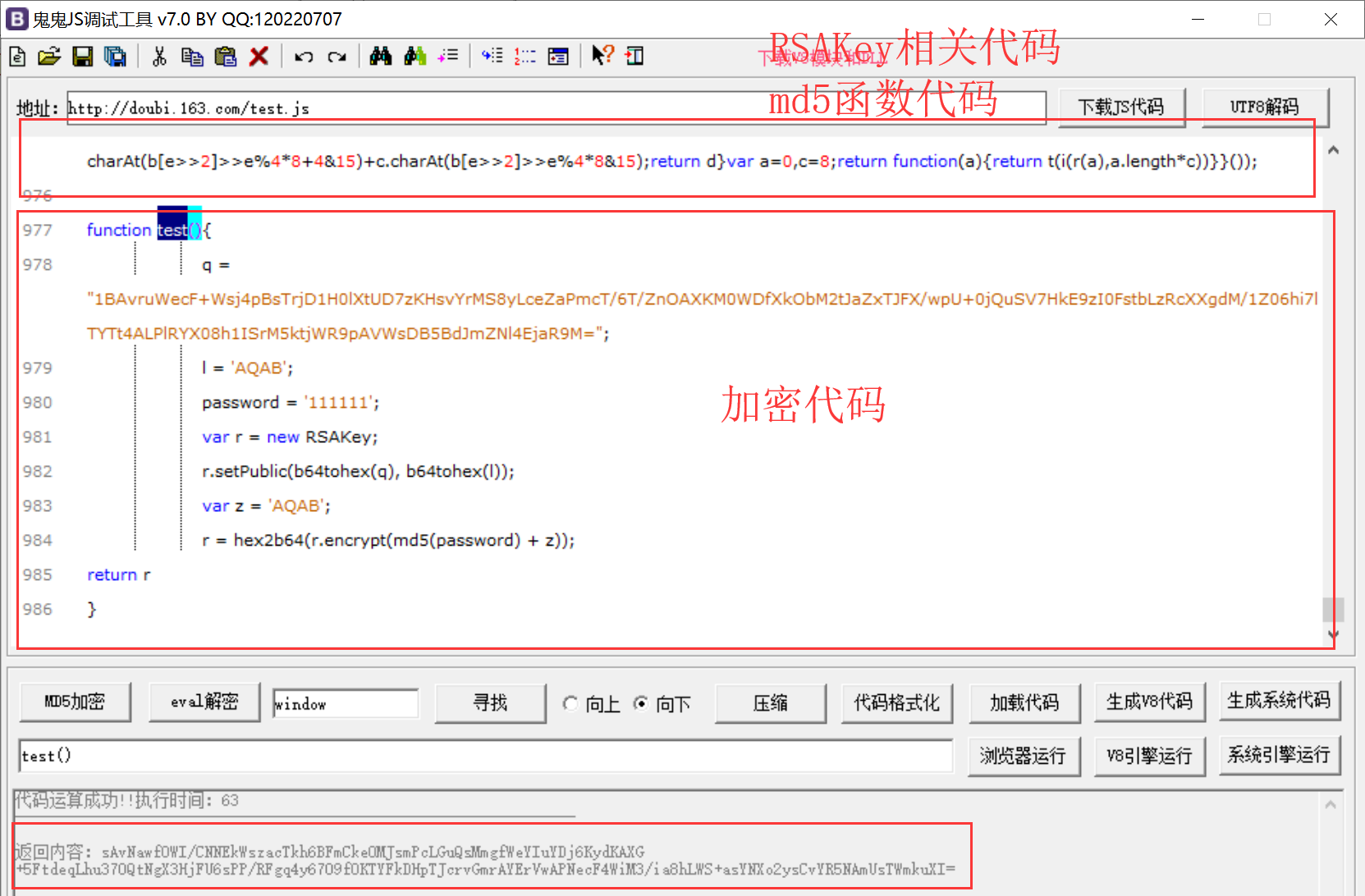
Task: Focus the expression field containing test()
Action: pos(486,756)
